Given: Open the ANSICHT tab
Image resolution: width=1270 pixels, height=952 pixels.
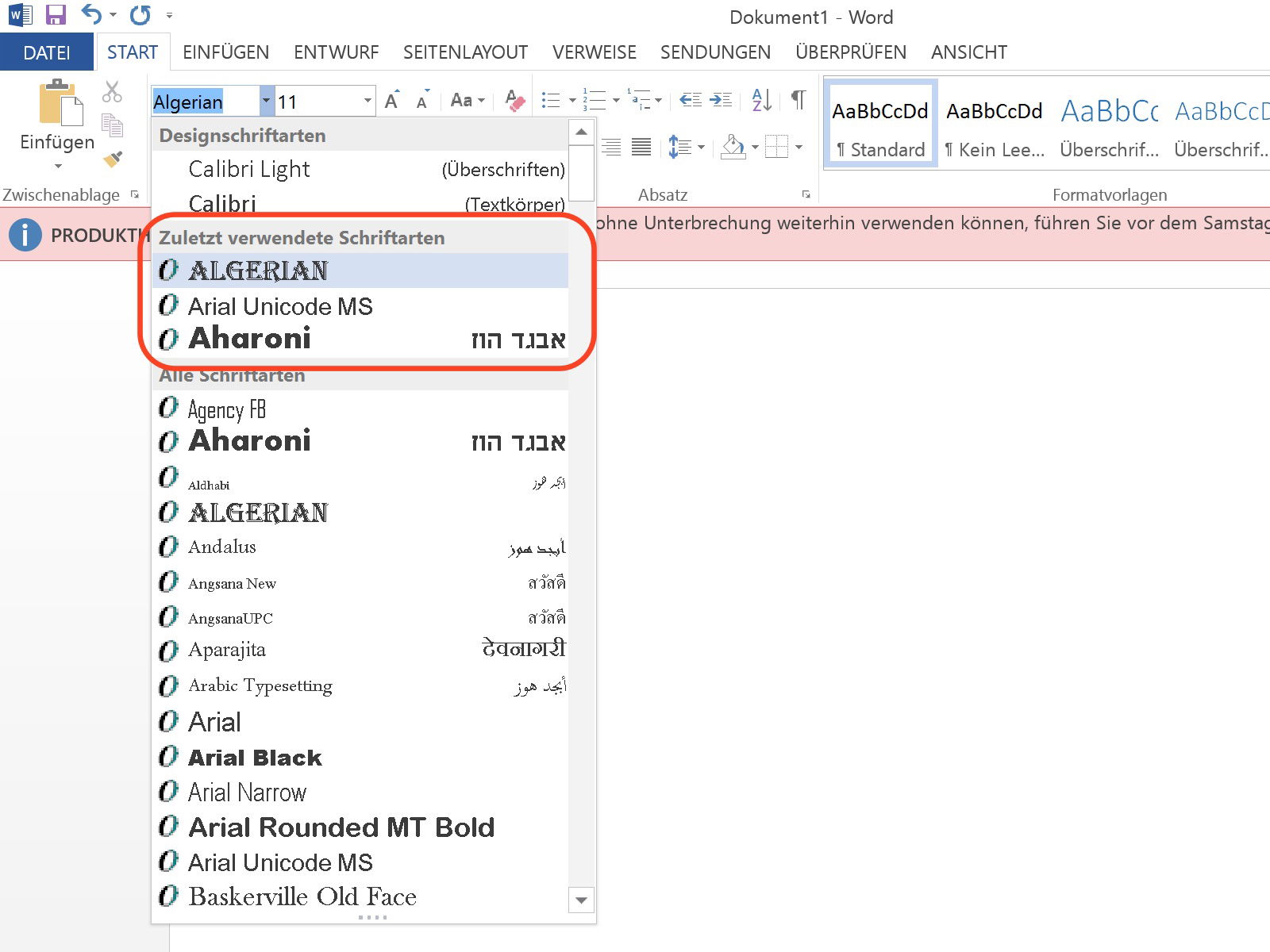Looking at the screenshot, I should tap(969, 52).
